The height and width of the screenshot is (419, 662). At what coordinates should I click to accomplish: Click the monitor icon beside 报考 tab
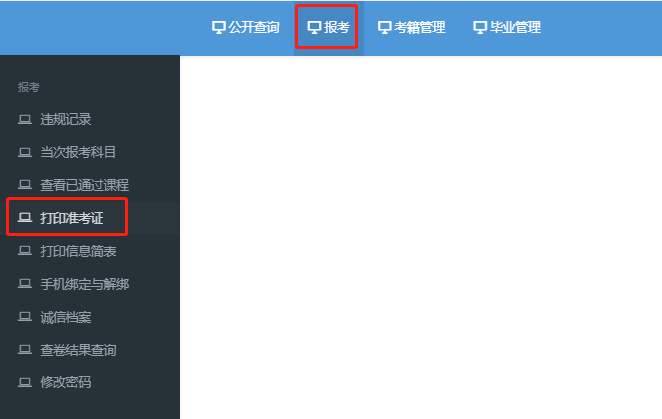pyautogui.click(x=314, y=27)
